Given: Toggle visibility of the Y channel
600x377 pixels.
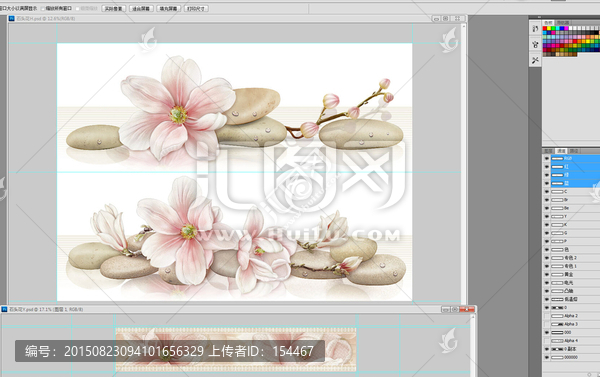Looking at the screenshot, I should (x=546, y=217).
